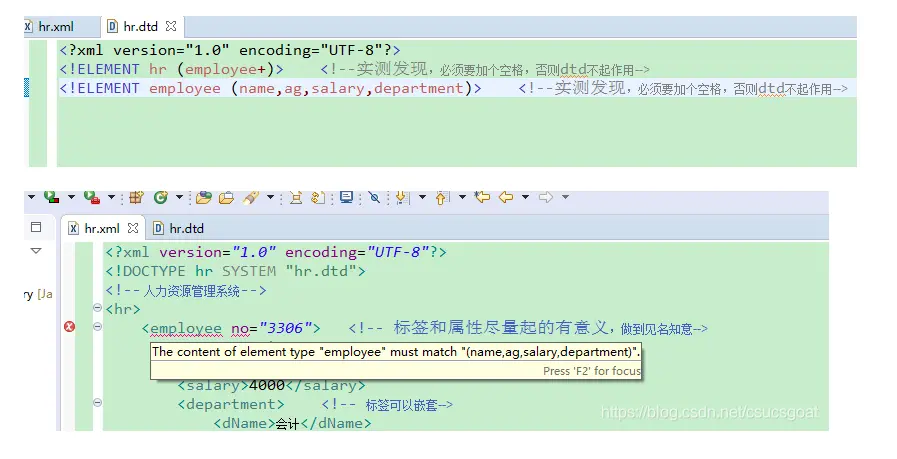
Task: Click the <!ELEMENT hr (employee+)> line
Action: pyautogui.click(x=172, y=69)
